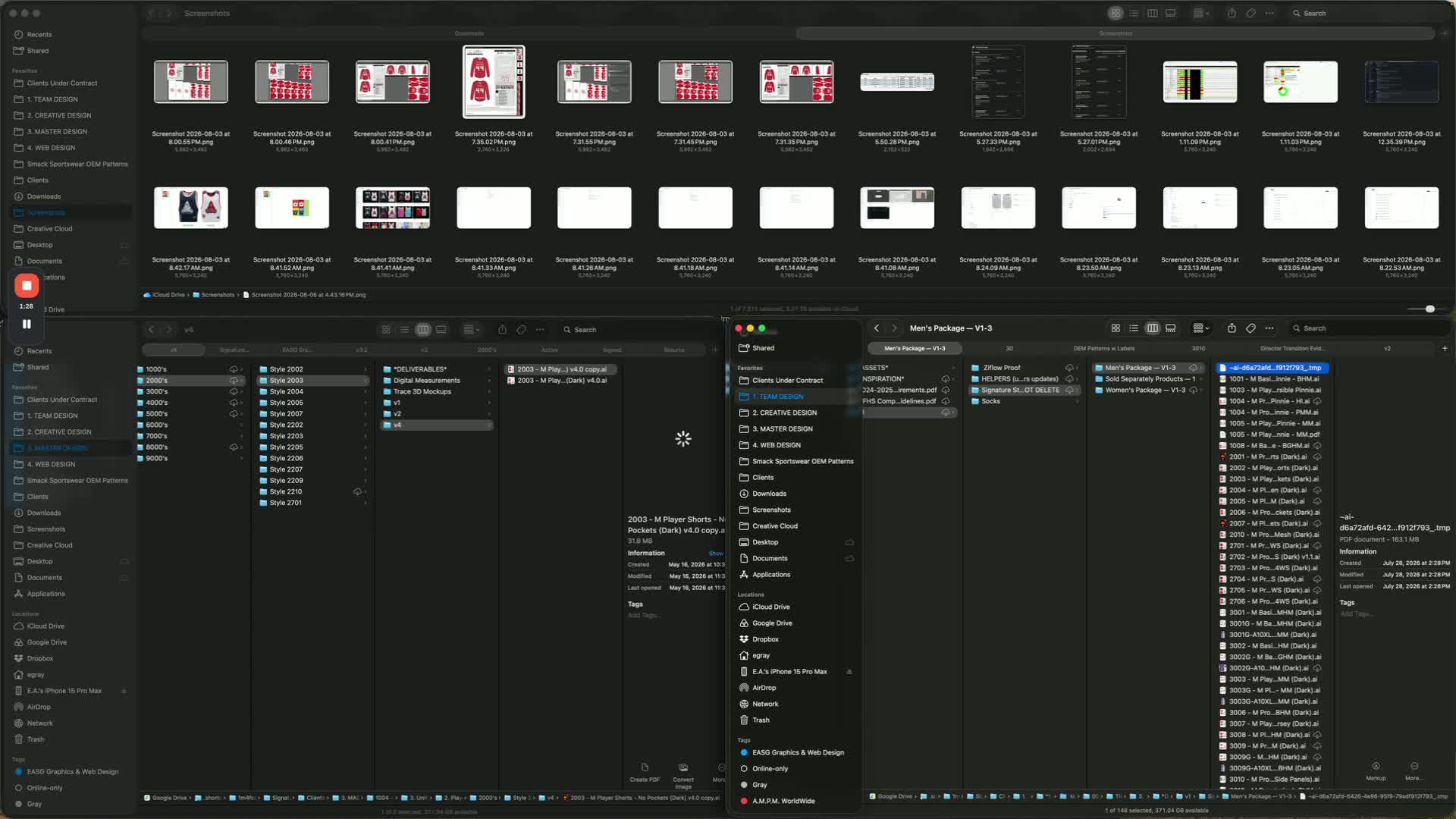
Task: Open 3. MASTER DESIGN in Men's Package sidebar
Action: click(x=782, y=429)
